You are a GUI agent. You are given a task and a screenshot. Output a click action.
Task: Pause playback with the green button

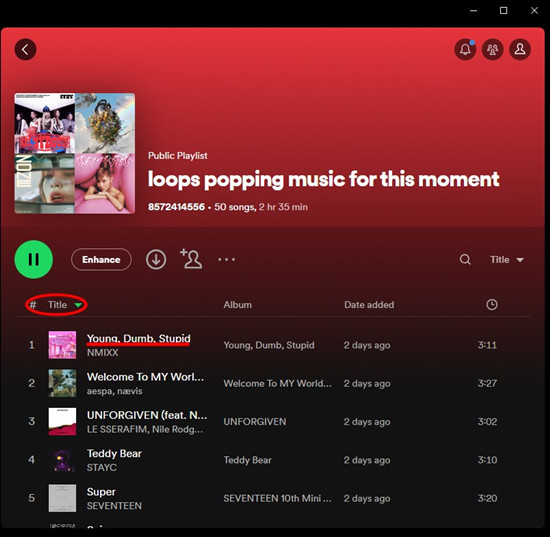point(34,260)
